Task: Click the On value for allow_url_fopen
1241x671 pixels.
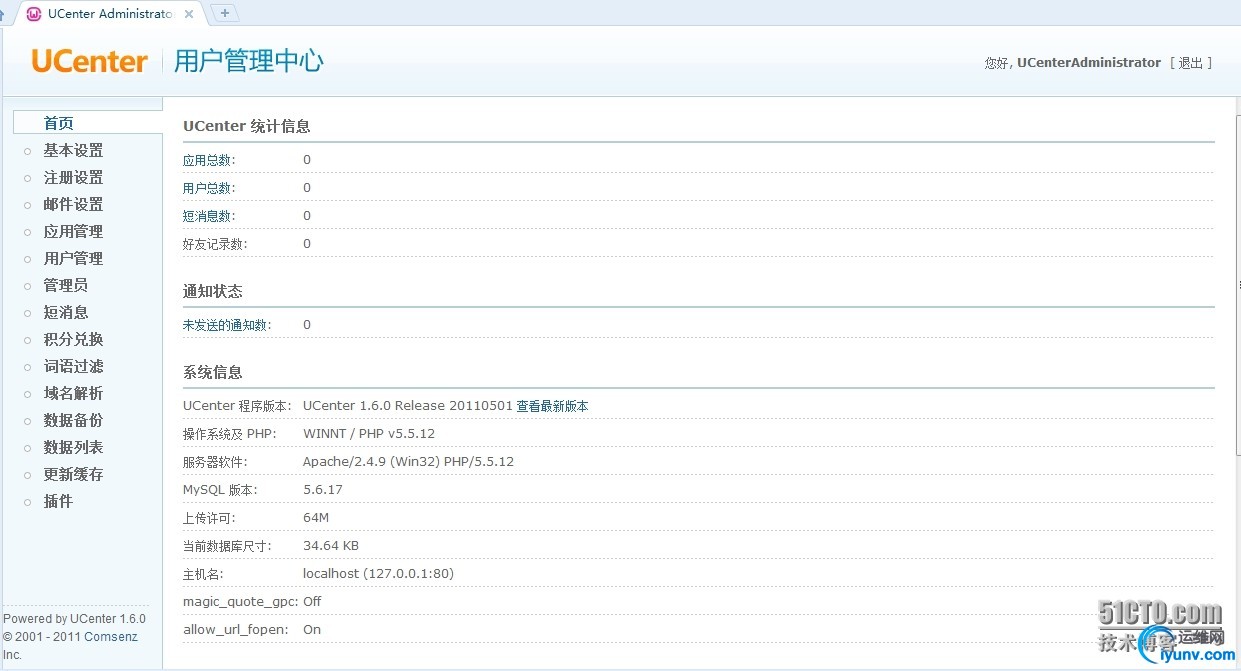Action: click(x=312, y=630)
